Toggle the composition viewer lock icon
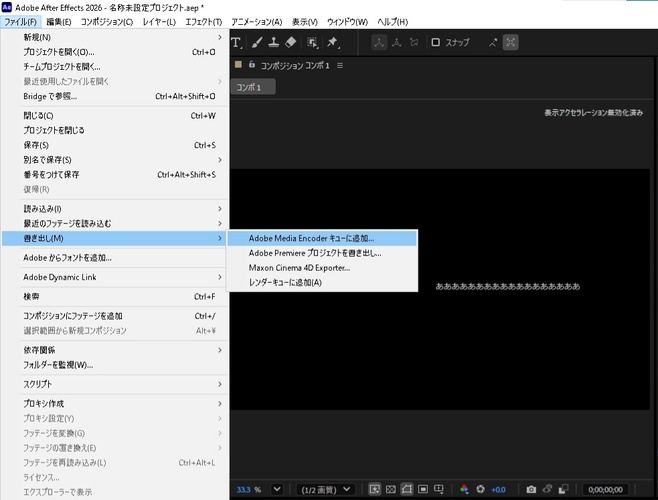The width and height of the screenshot is (658, 500). coord(252,64)
